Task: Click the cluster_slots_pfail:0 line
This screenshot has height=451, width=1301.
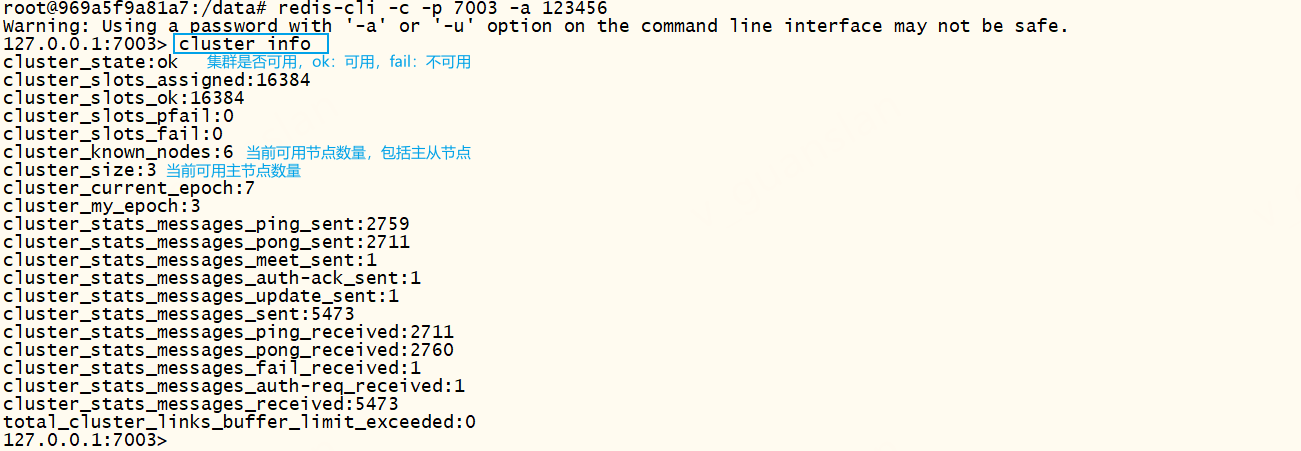Action: 118,116
